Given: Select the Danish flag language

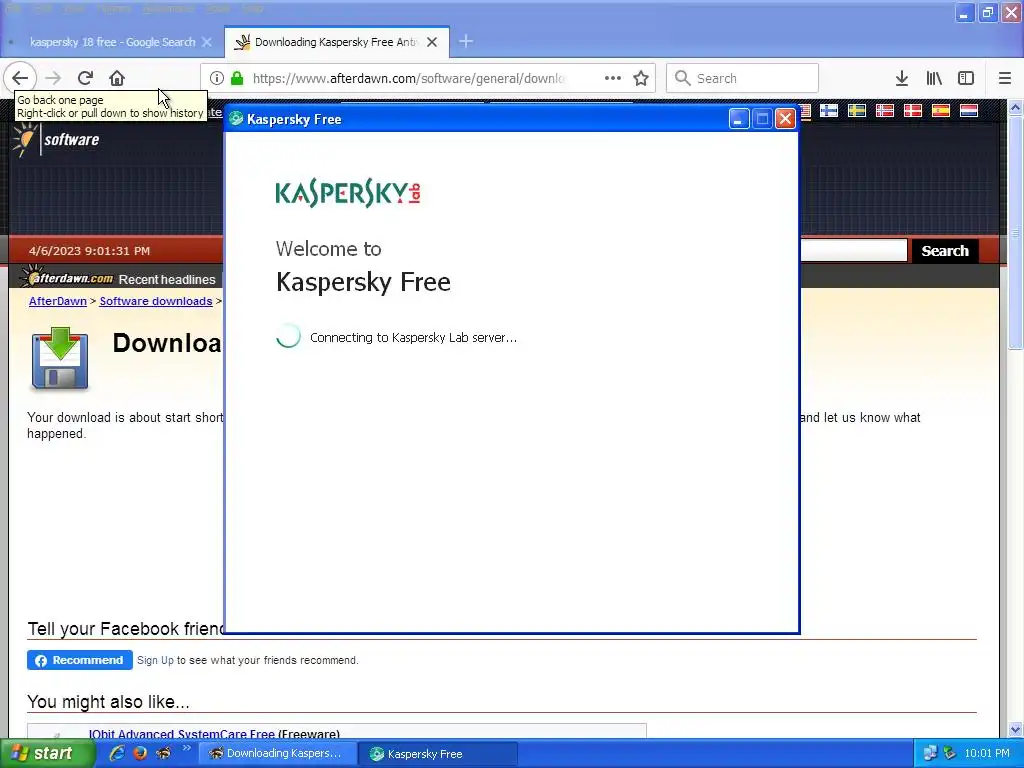Looking at the screenshot, I should (x=913, y=110).
